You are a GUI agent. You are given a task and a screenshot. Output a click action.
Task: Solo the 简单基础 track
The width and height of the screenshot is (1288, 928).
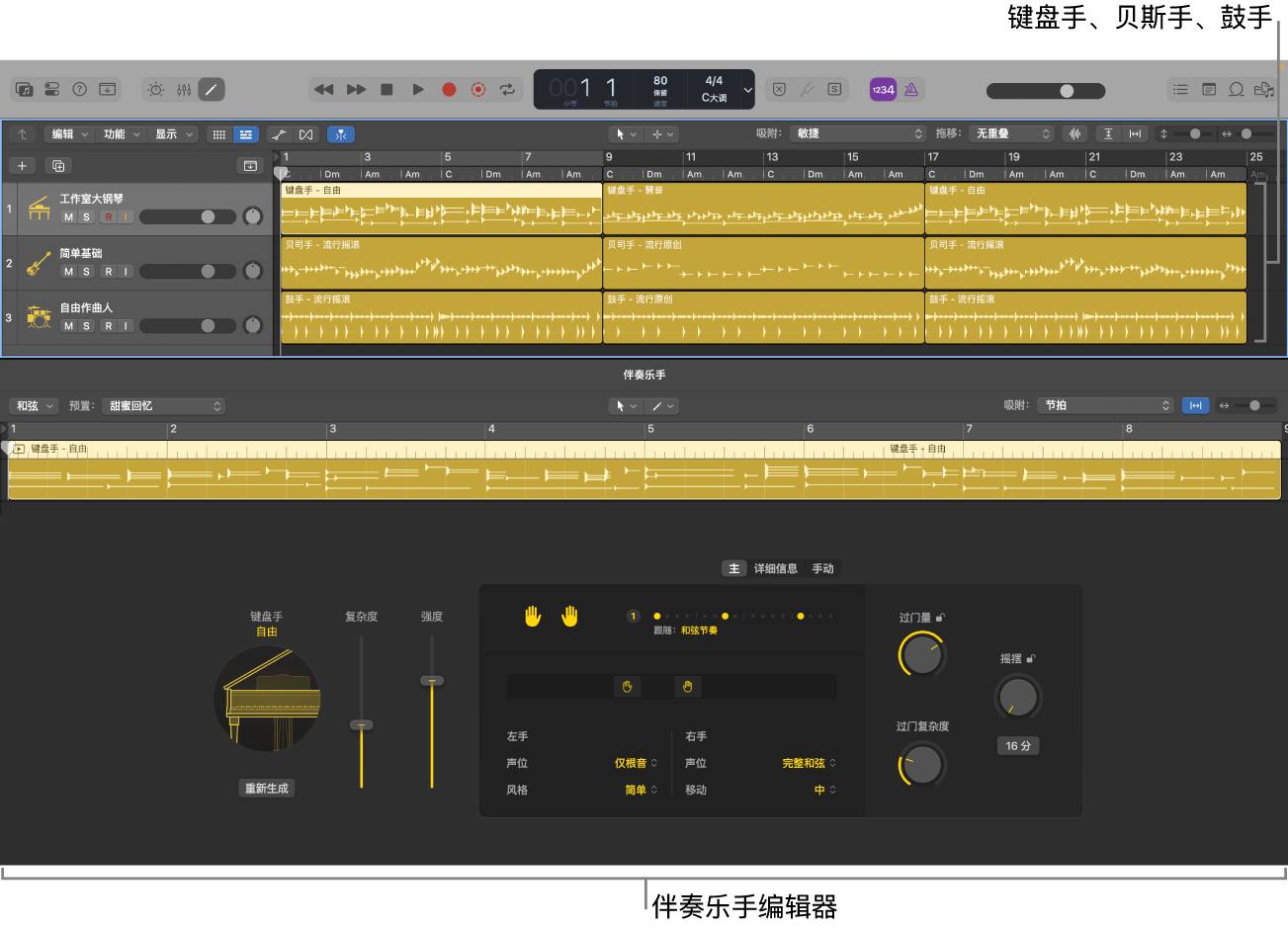click(86, 271)
